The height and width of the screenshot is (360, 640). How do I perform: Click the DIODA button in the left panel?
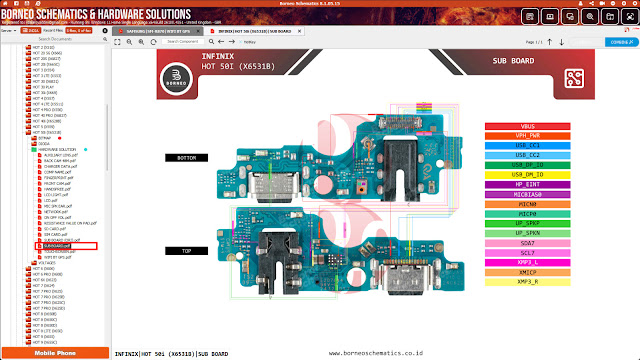(x=31, y=31)
